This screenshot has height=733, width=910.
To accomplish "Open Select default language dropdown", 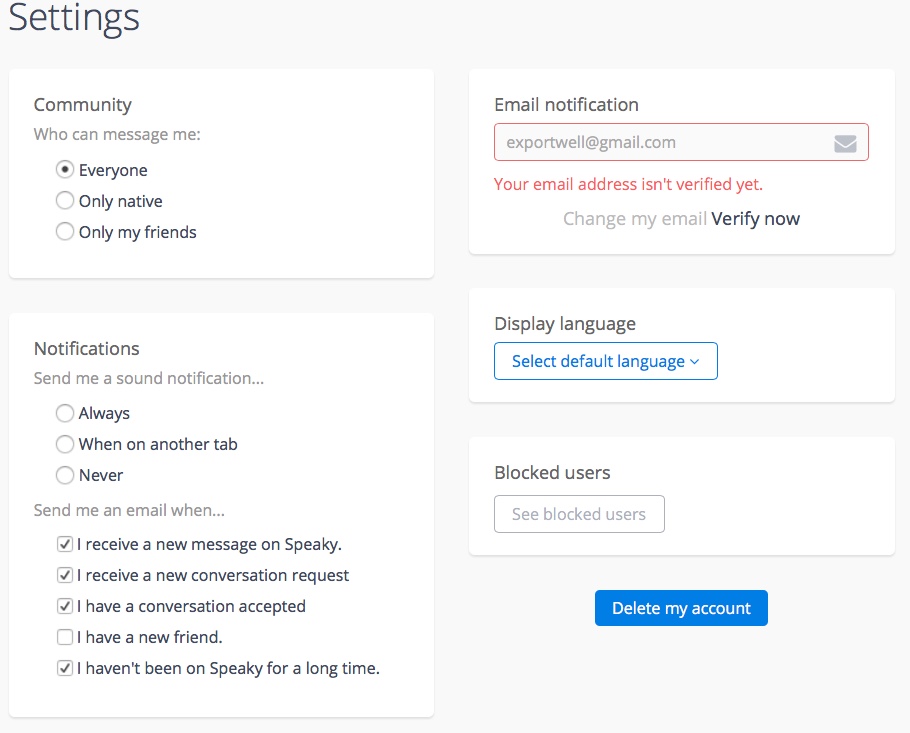I will (x=598, y=361).
